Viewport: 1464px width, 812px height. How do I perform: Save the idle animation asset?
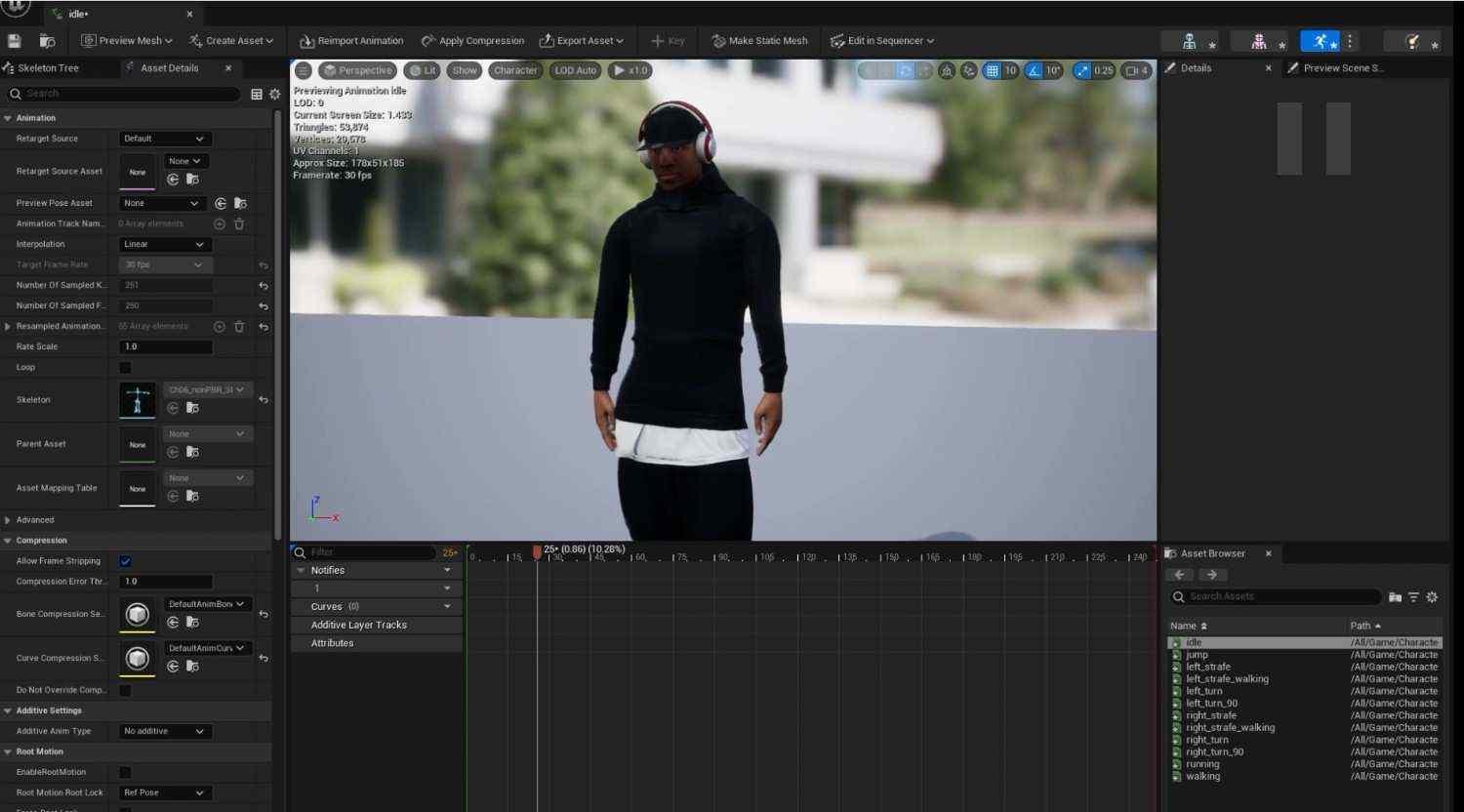pyautogui.click(x=15, y=41)
